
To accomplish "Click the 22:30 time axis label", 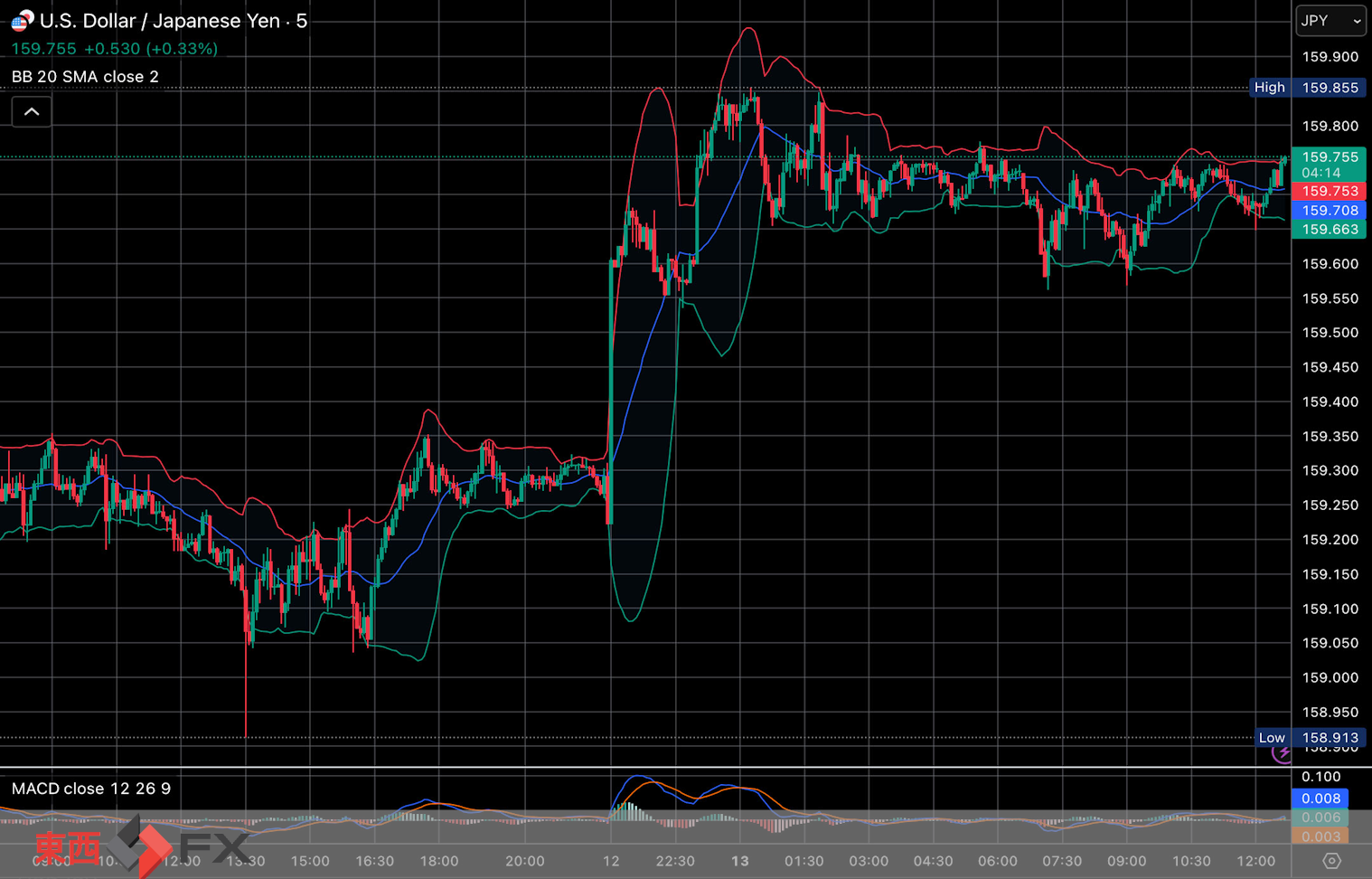I will point(674,861).
